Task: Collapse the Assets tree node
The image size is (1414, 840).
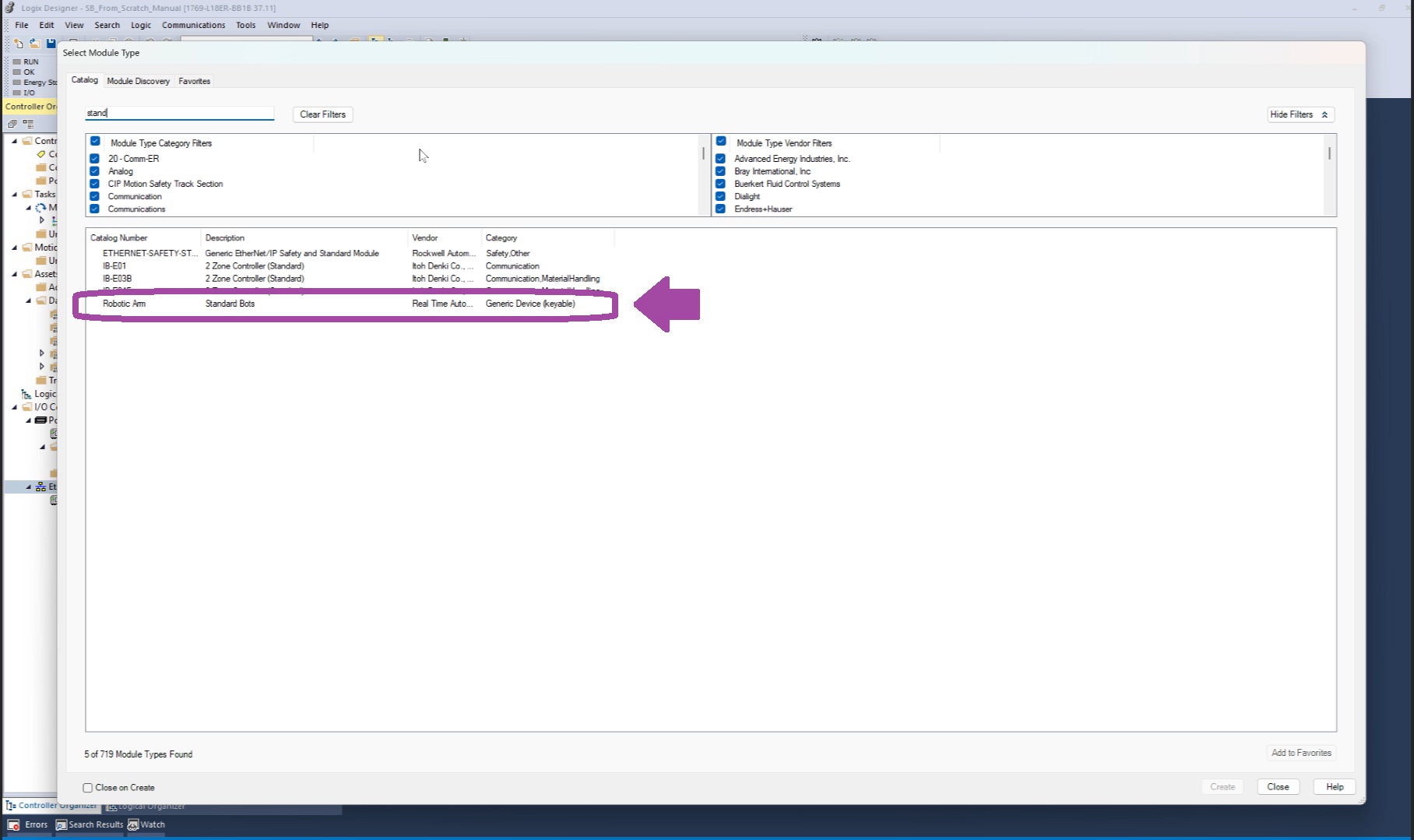Action: coord(15,274)
